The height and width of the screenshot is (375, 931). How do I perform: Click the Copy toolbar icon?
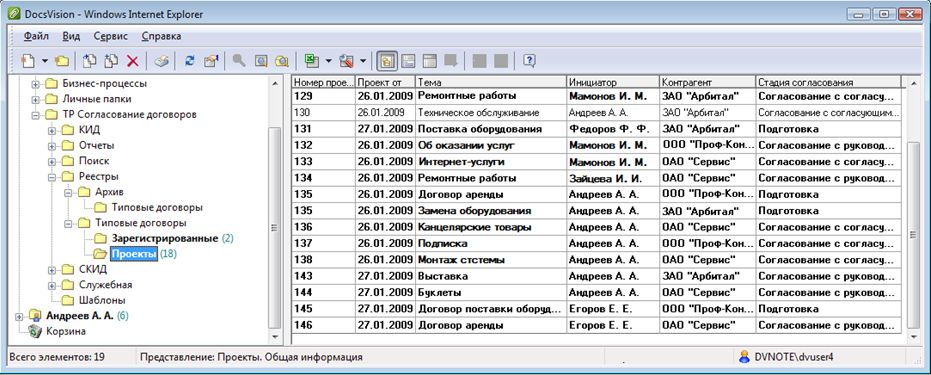click(89, 61)
